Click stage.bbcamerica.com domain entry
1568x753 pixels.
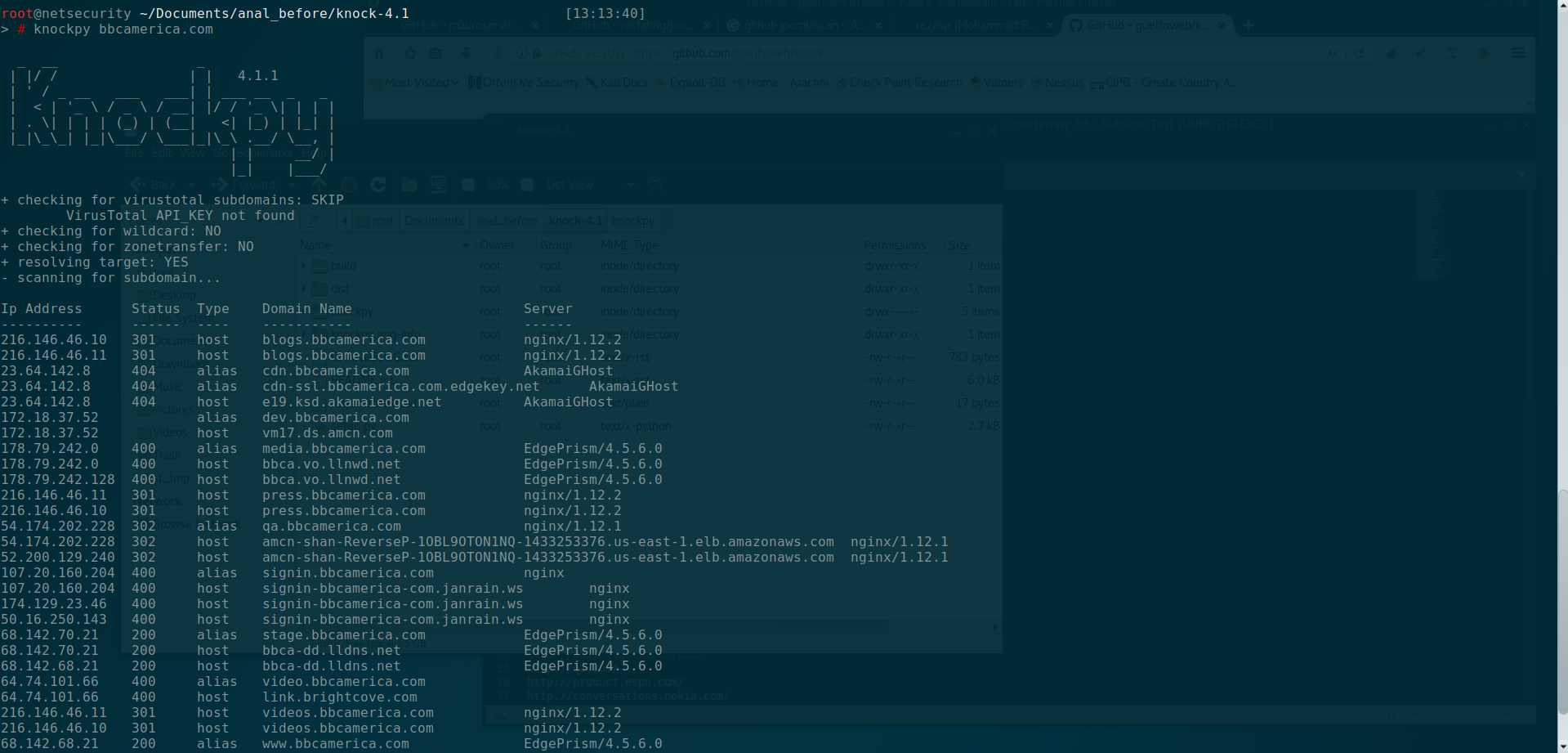tap(344, 635)
